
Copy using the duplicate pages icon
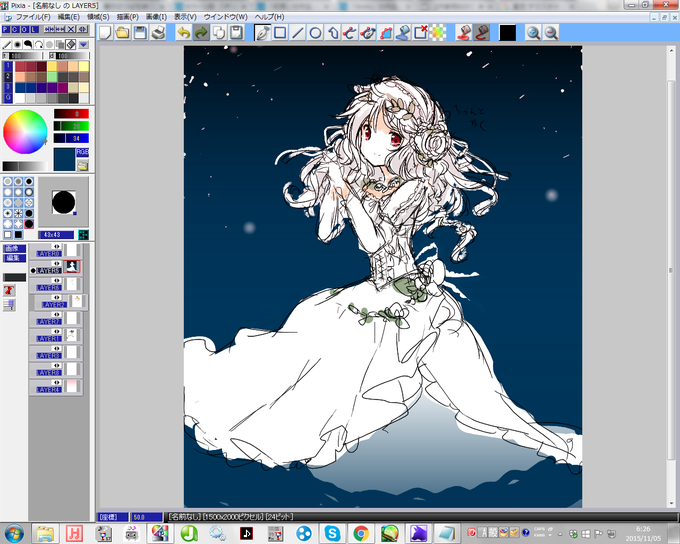pos(219,33)
